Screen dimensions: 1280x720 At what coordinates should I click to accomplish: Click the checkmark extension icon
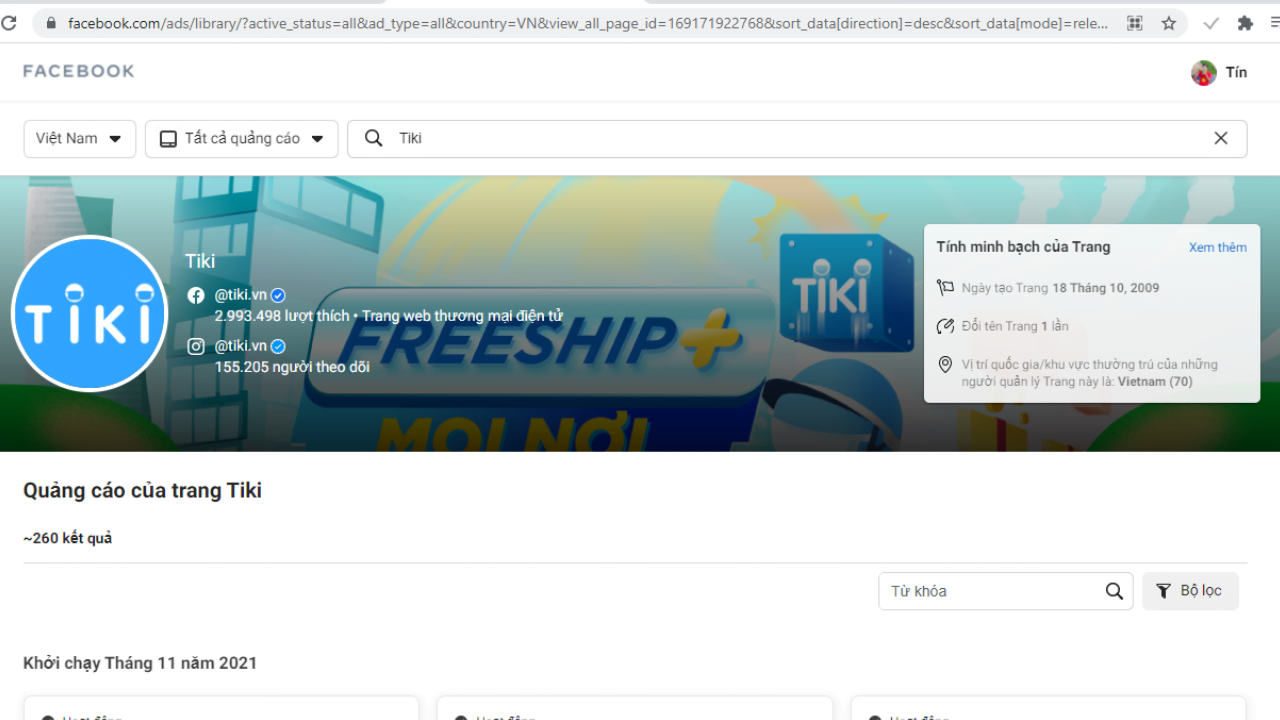tap(1211, 23)
